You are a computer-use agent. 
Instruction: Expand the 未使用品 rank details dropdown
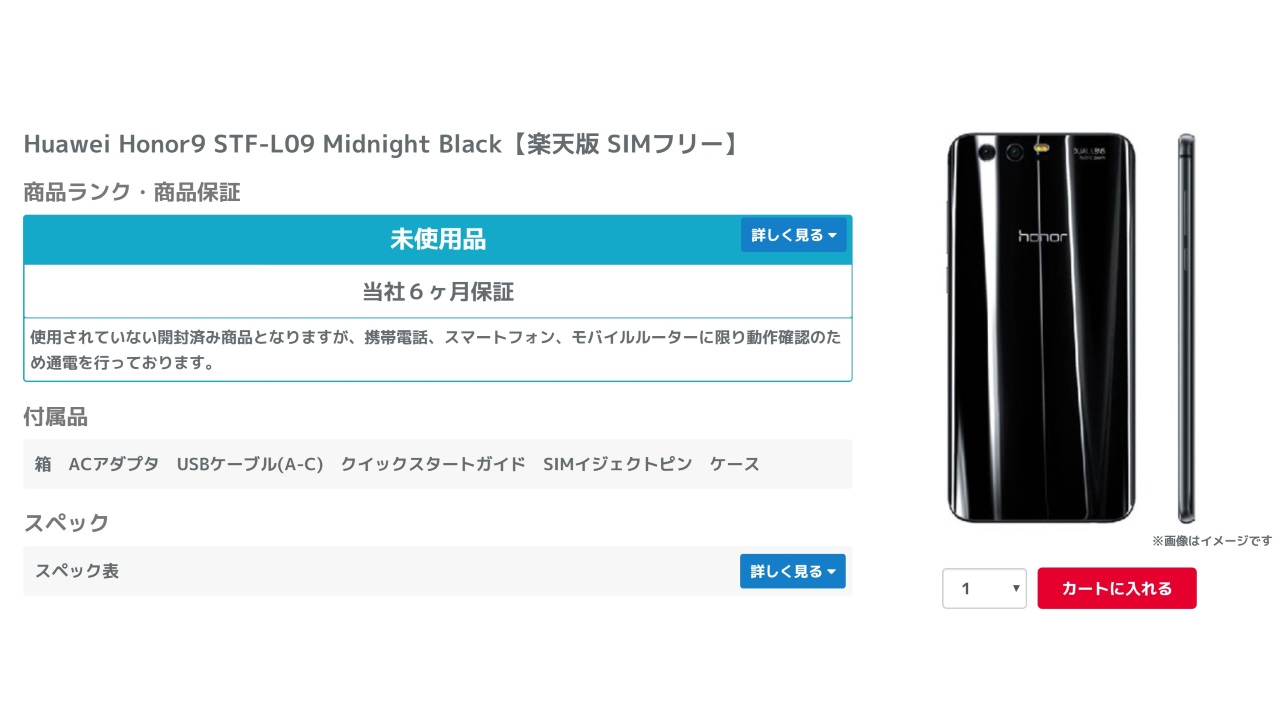[x=793, y=236]
